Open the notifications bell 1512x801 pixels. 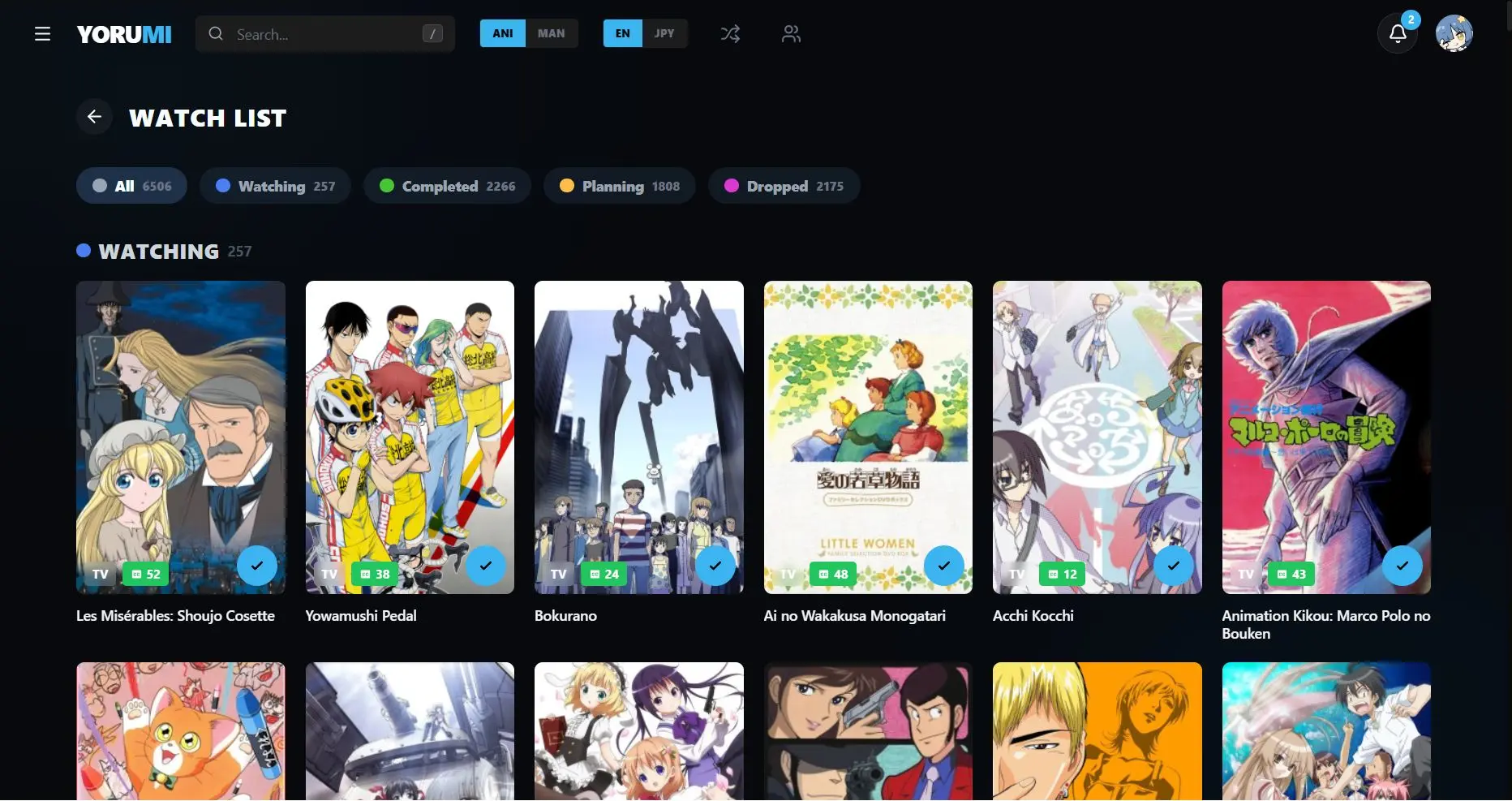coord(1398,34)
